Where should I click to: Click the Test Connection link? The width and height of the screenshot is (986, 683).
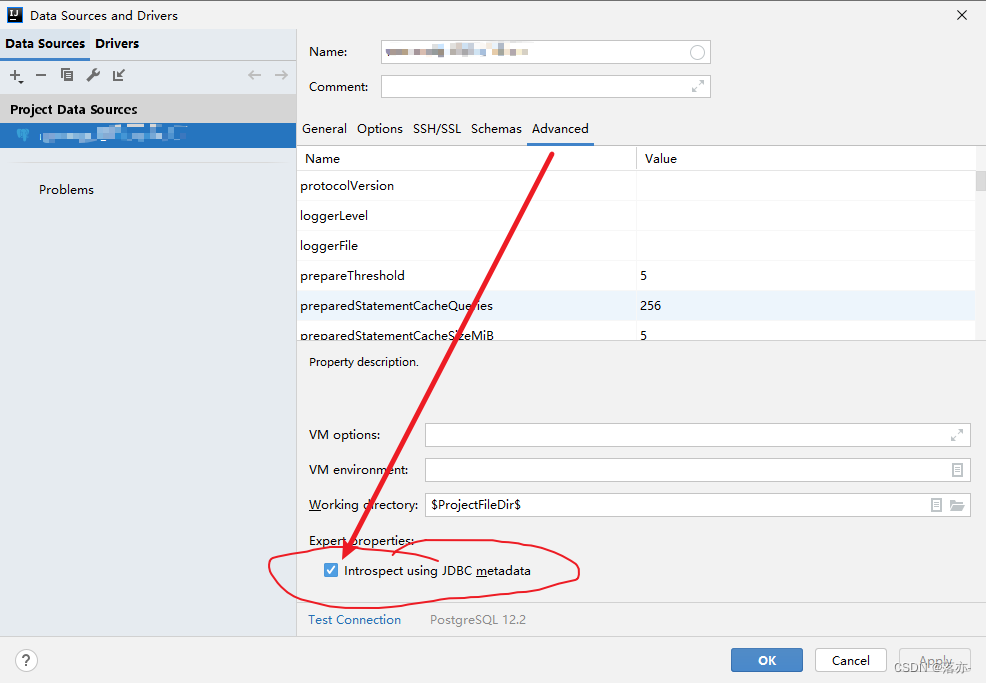click(354, 619)
